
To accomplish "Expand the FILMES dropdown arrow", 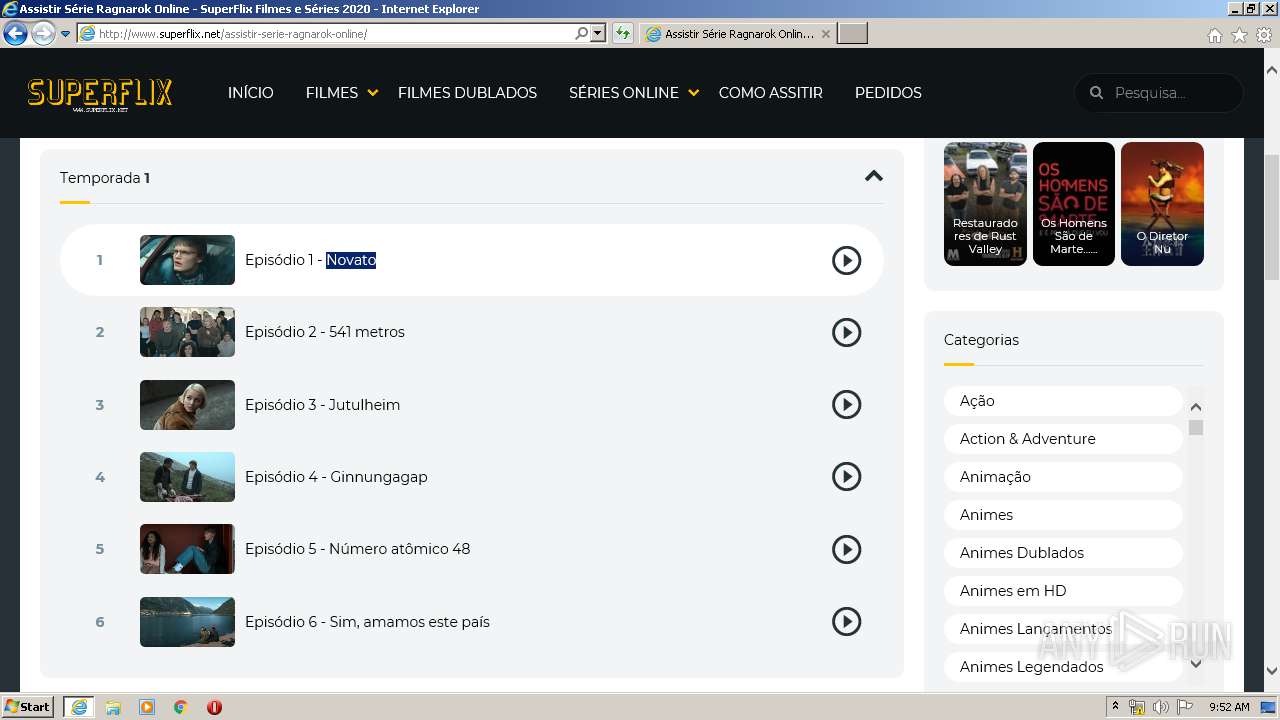I will tap(372, 93).
